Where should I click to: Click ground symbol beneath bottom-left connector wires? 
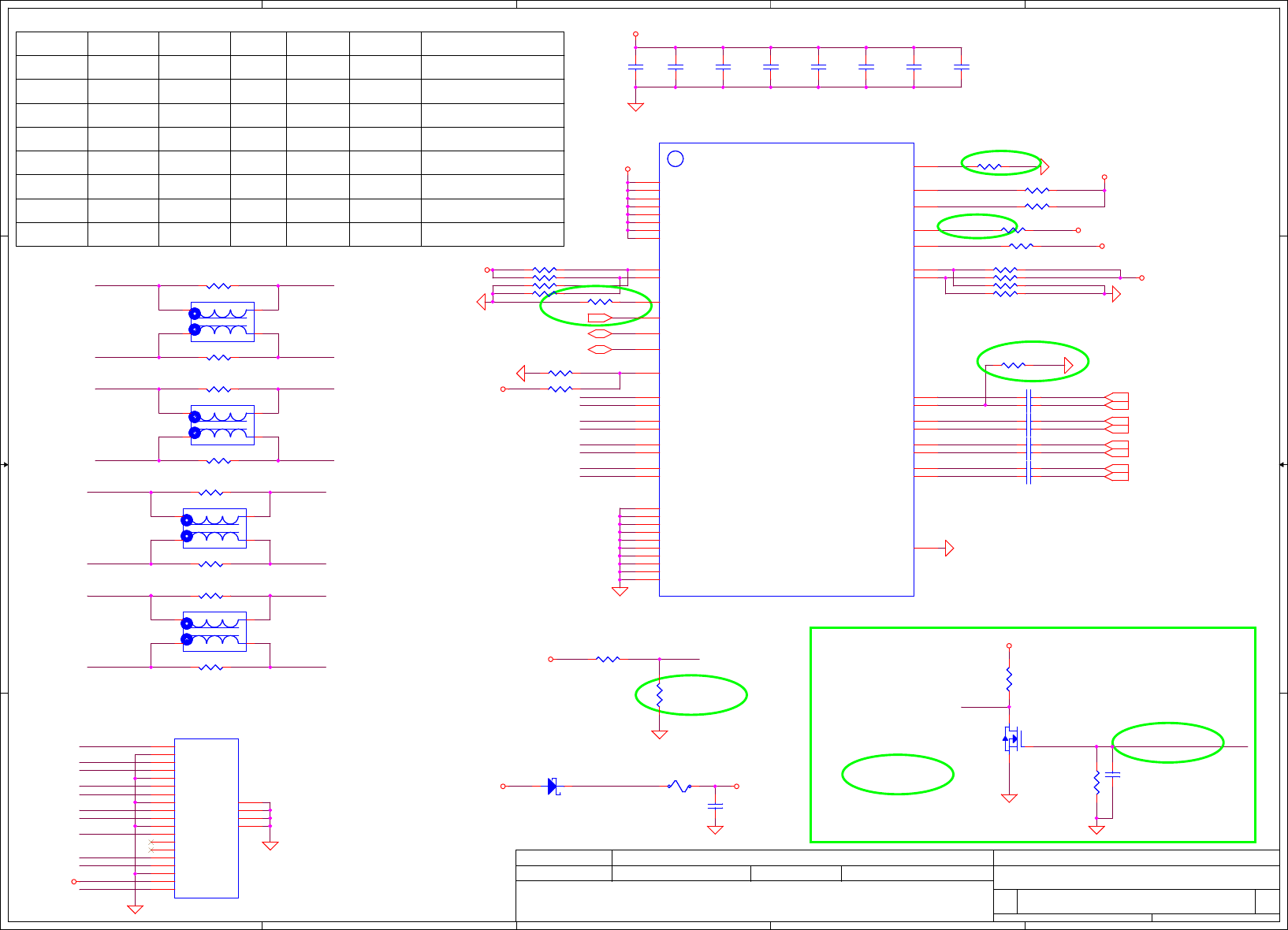point(136,909)
